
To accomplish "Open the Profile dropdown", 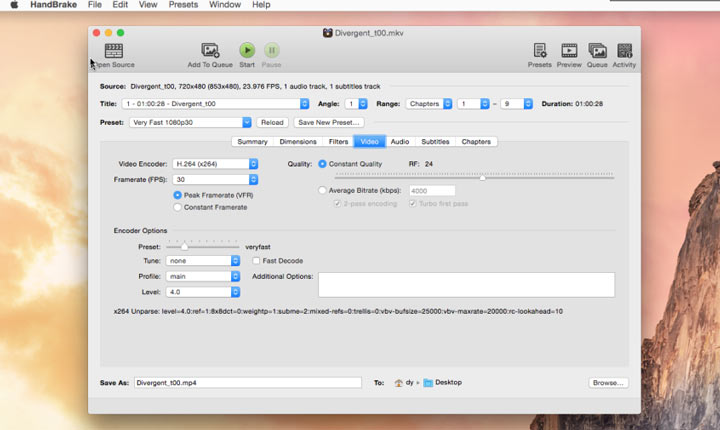I will tap(203, 277).
